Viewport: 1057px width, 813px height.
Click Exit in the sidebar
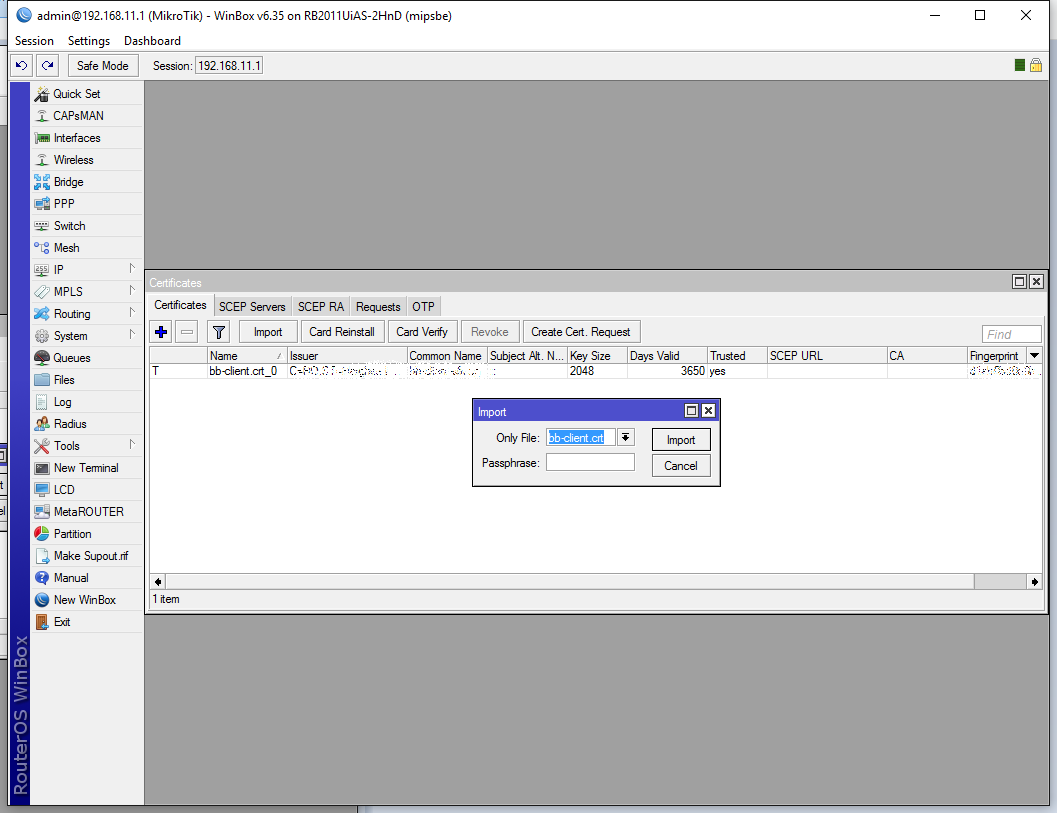(88, 622)
